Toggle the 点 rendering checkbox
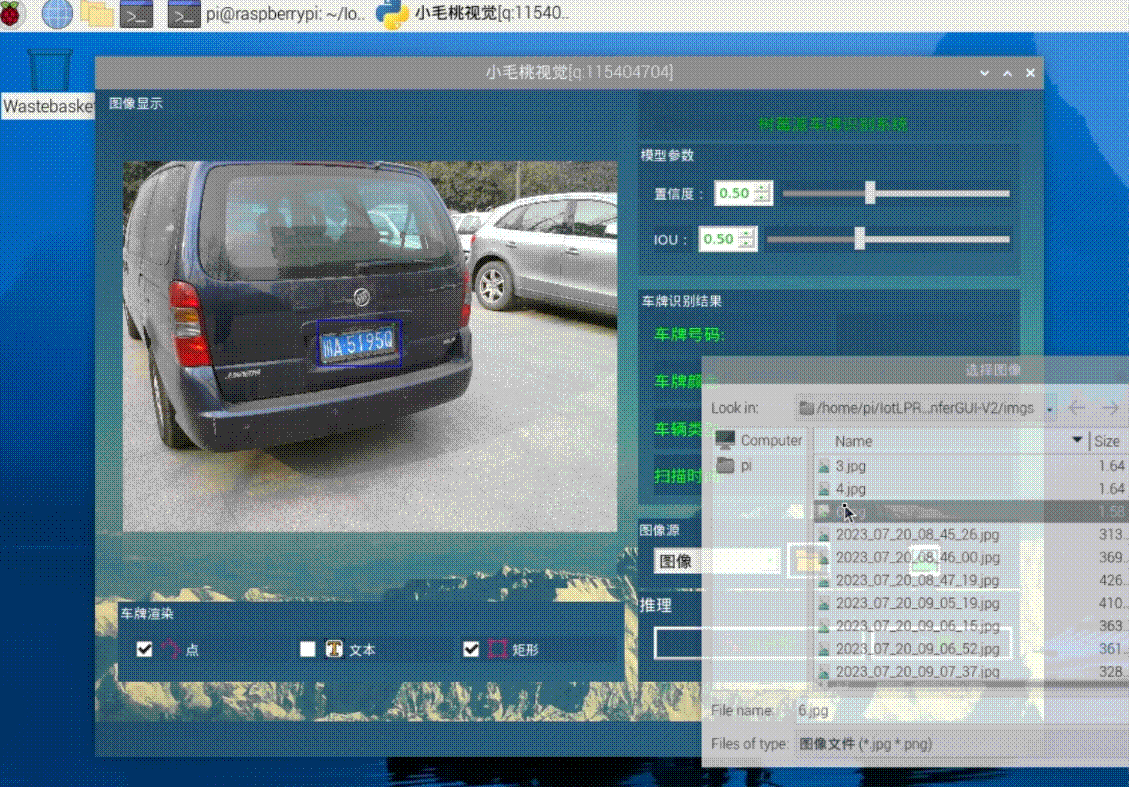Viewport: 1129px width, 787px height. (144, 649)
